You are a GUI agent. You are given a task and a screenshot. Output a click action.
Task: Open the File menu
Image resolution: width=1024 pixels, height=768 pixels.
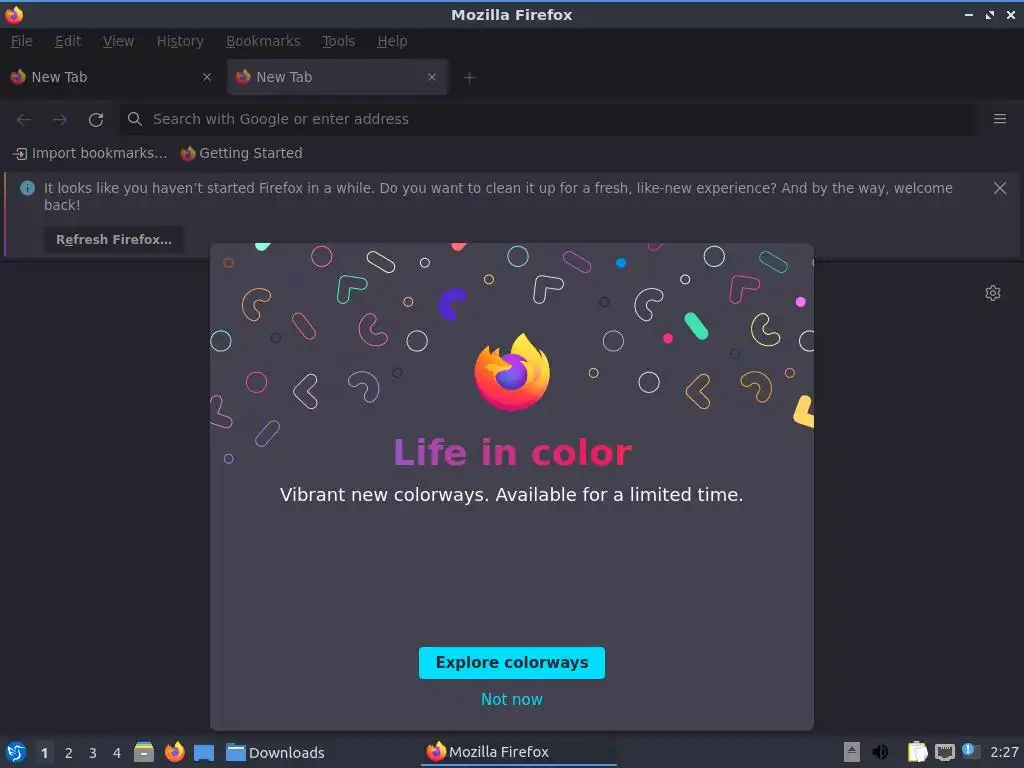(x=22, y=41)
